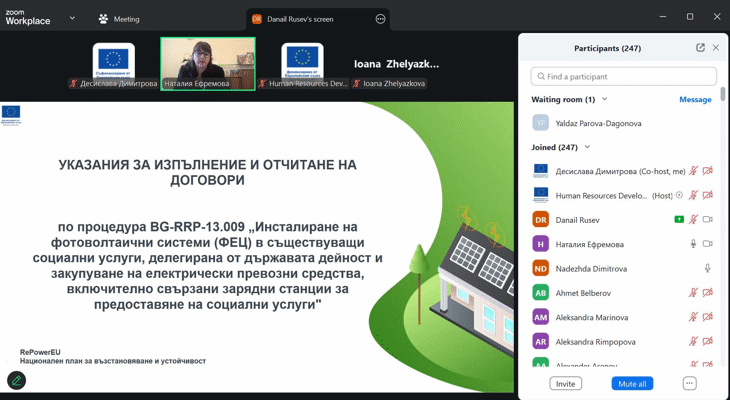Screen dimensions: 730x400
Task: Select Aleksandra Rimpopova participant name
Action: point(595,341)
